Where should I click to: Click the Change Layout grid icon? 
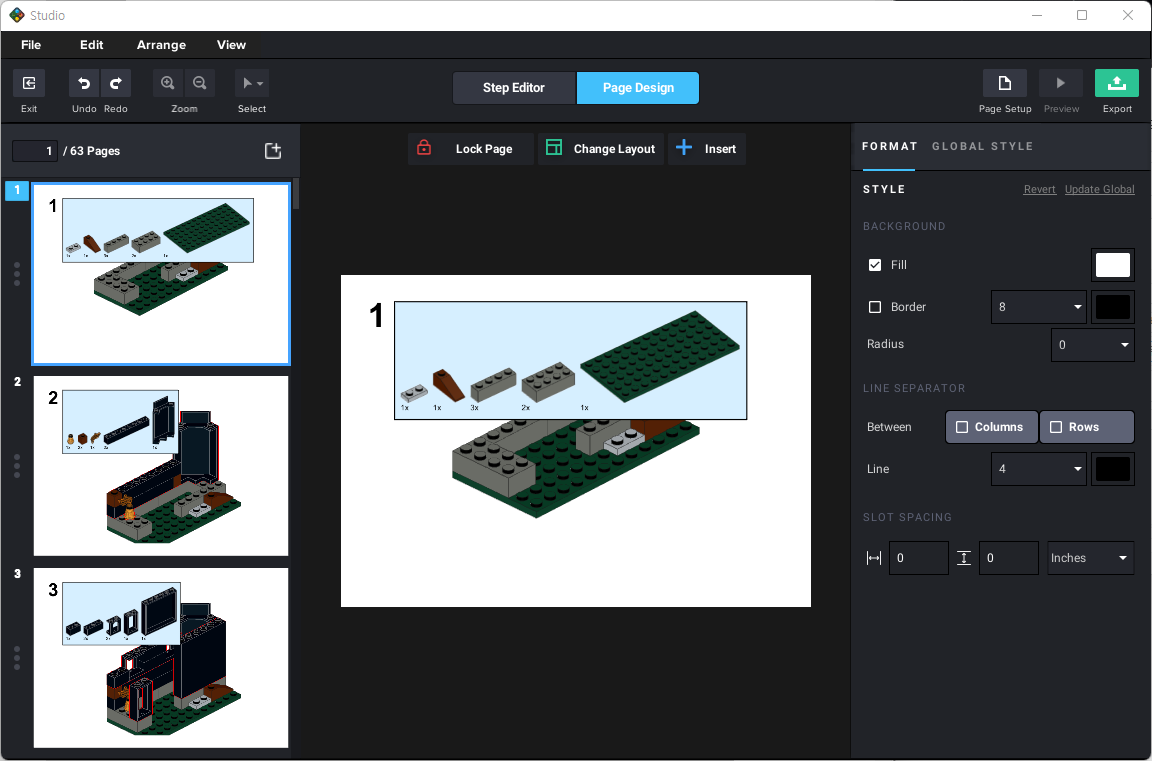click(553, 148)
